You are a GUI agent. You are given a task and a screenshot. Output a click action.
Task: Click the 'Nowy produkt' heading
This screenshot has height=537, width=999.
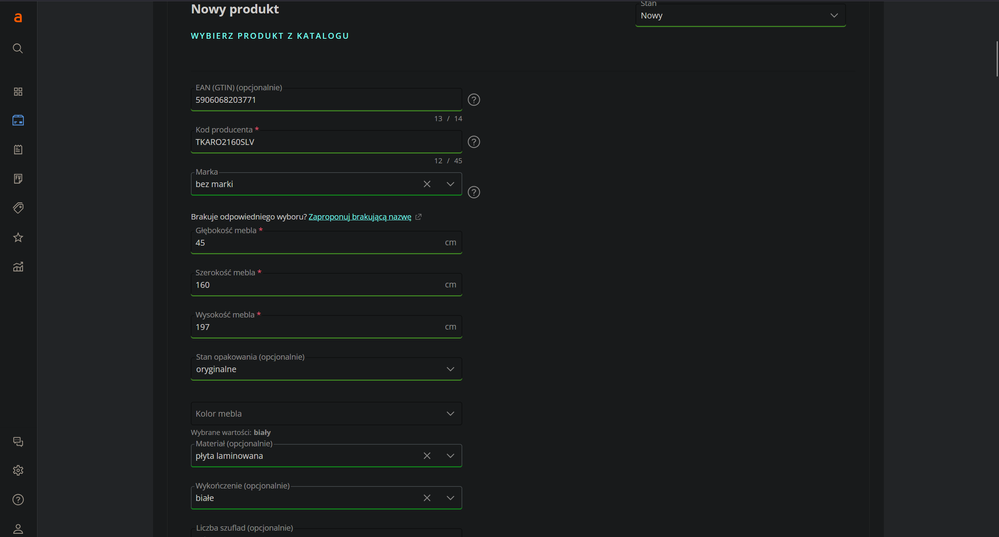235,10
